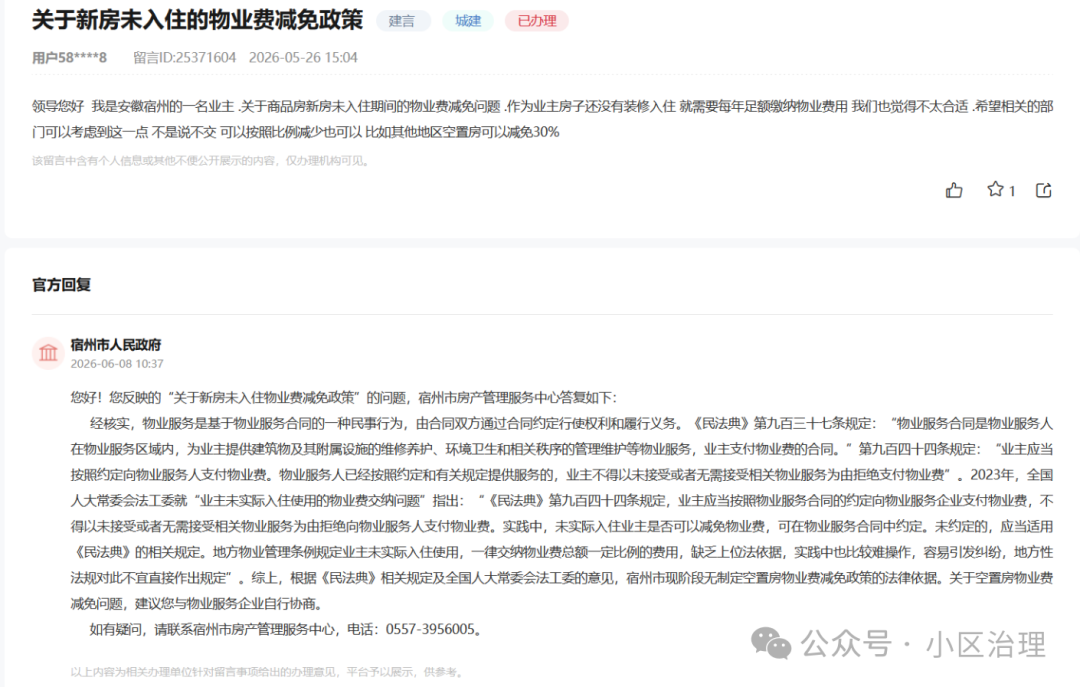Click the 已办理 status tag
The height and width of the screenshot is (687, 1080).
pos(537,21)
